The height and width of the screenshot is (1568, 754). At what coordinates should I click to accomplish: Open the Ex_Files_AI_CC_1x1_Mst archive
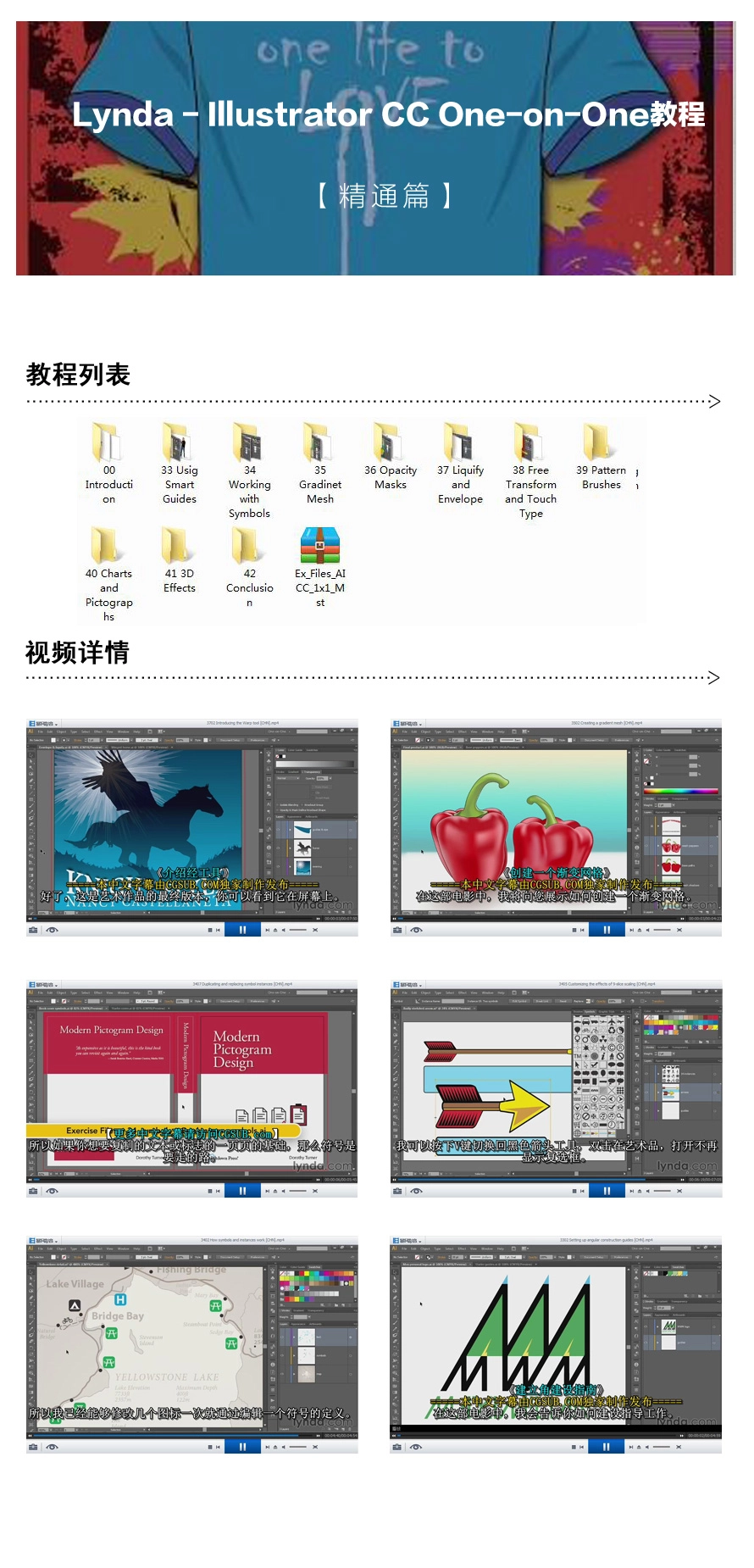[x=319, y=566]
